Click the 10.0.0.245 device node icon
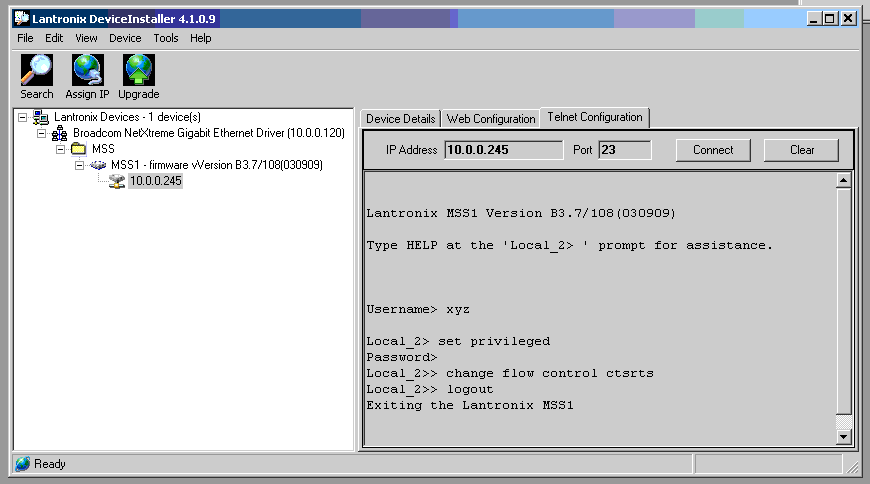Image resolution: width=870 pixels, height=484 pixels. coord(117,181)
